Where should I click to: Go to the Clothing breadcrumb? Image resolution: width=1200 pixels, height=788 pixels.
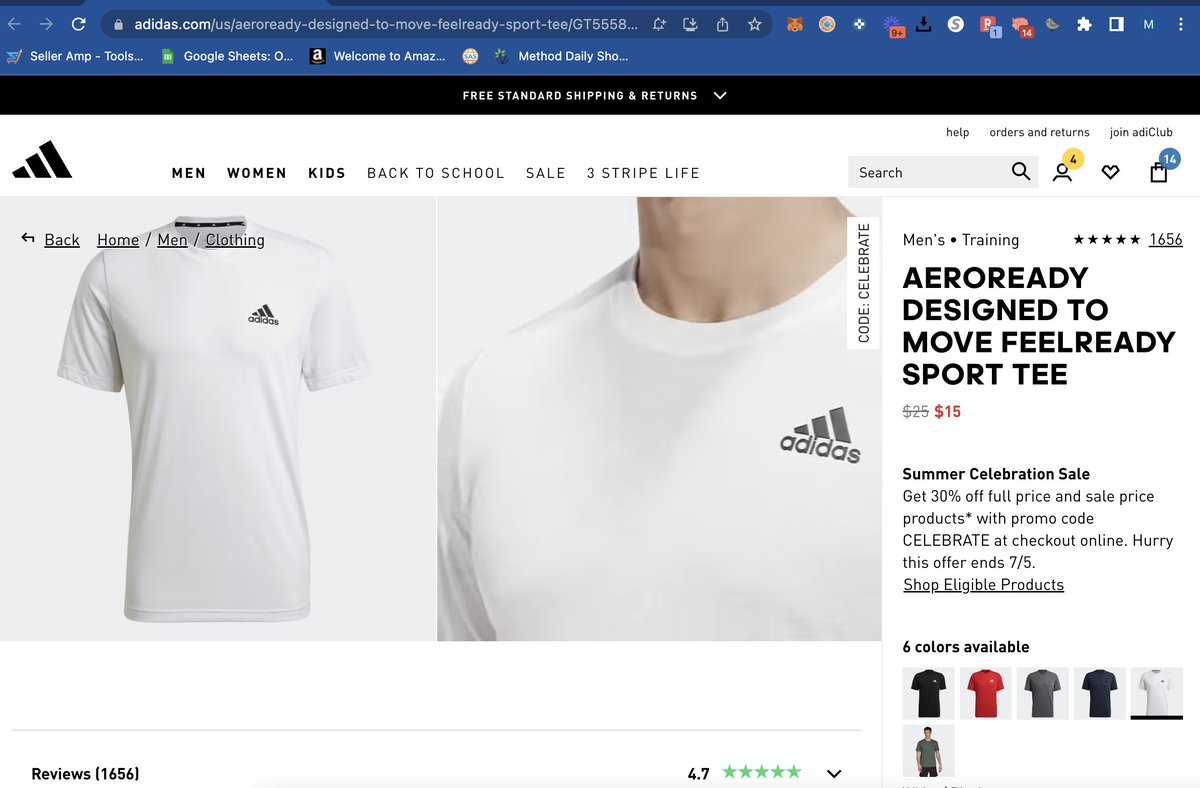pos(235,240)
